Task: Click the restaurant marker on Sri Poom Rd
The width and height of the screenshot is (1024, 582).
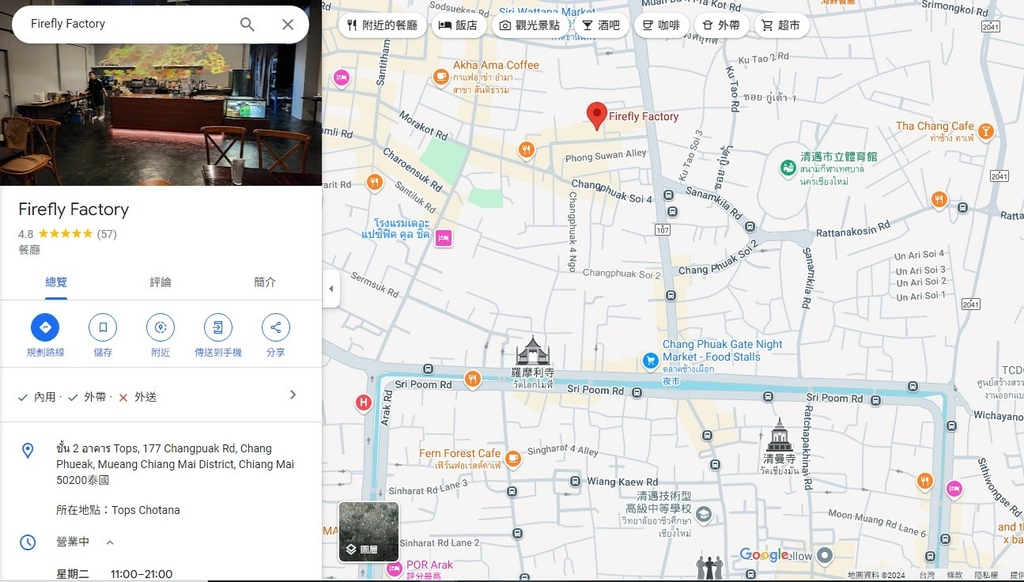Action: (x=472, y=379)
